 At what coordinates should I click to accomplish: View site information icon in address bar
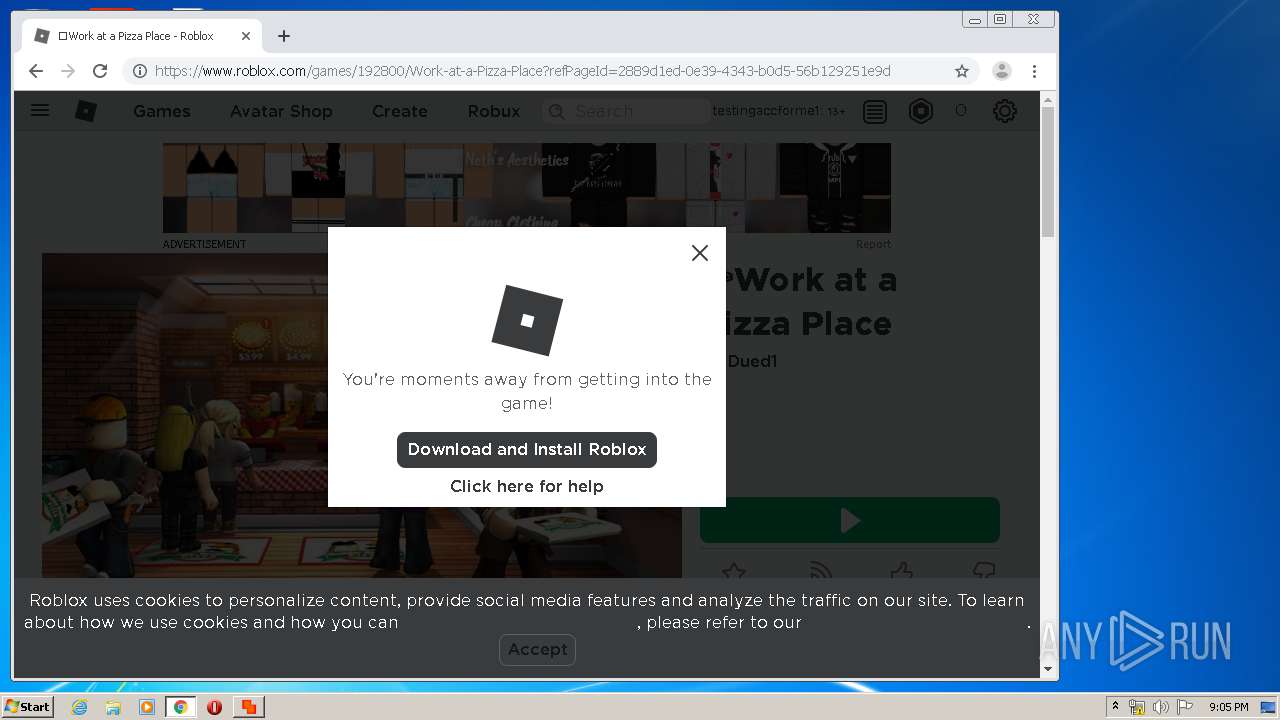coord(140,71)
